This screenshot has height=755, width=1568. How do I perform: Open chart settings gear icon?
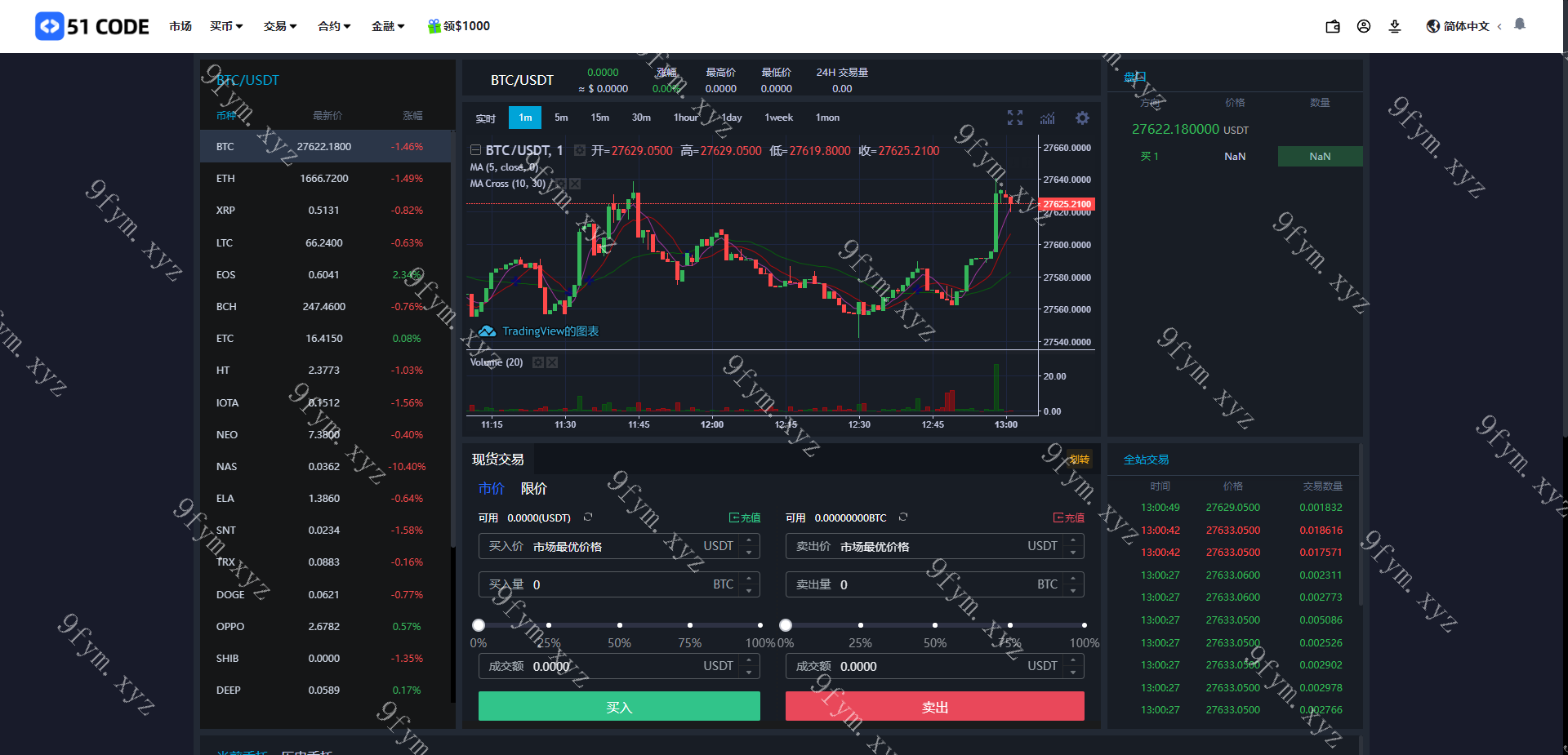1082,118
